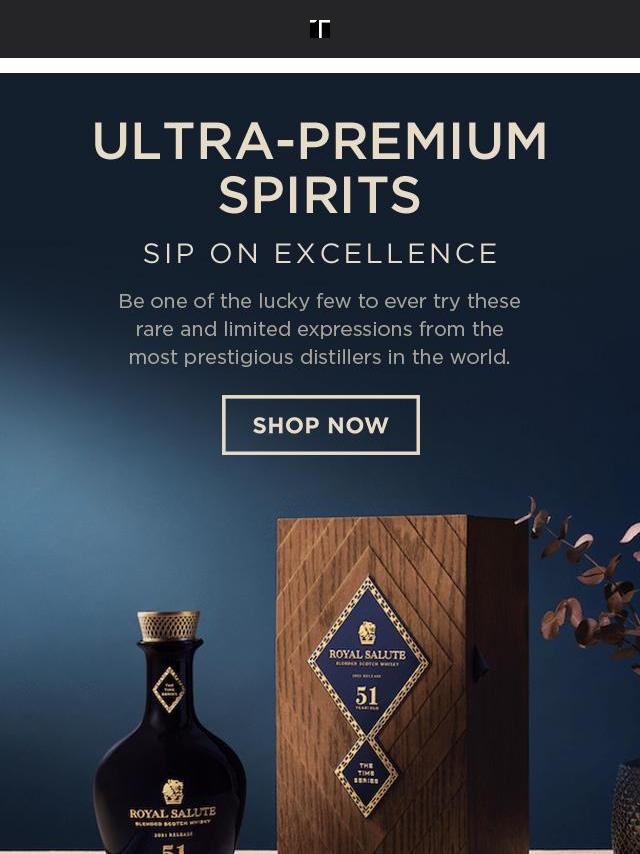Click the dark textured vase at bottom right
This screenshot has height=854, width=640.
(625, 808)
